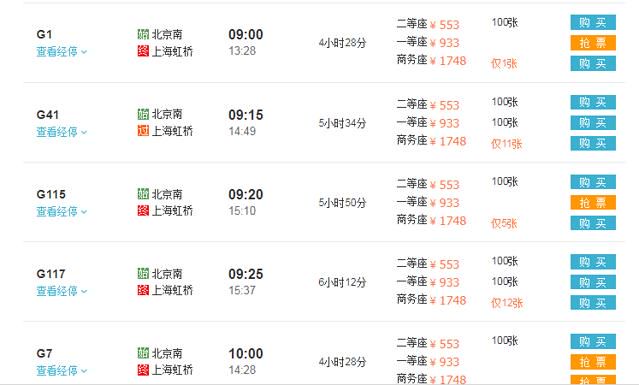This screenshot has width=639, height=385.
Task: Click the green origin icon for train G7
Action: [x=143, y=353]
